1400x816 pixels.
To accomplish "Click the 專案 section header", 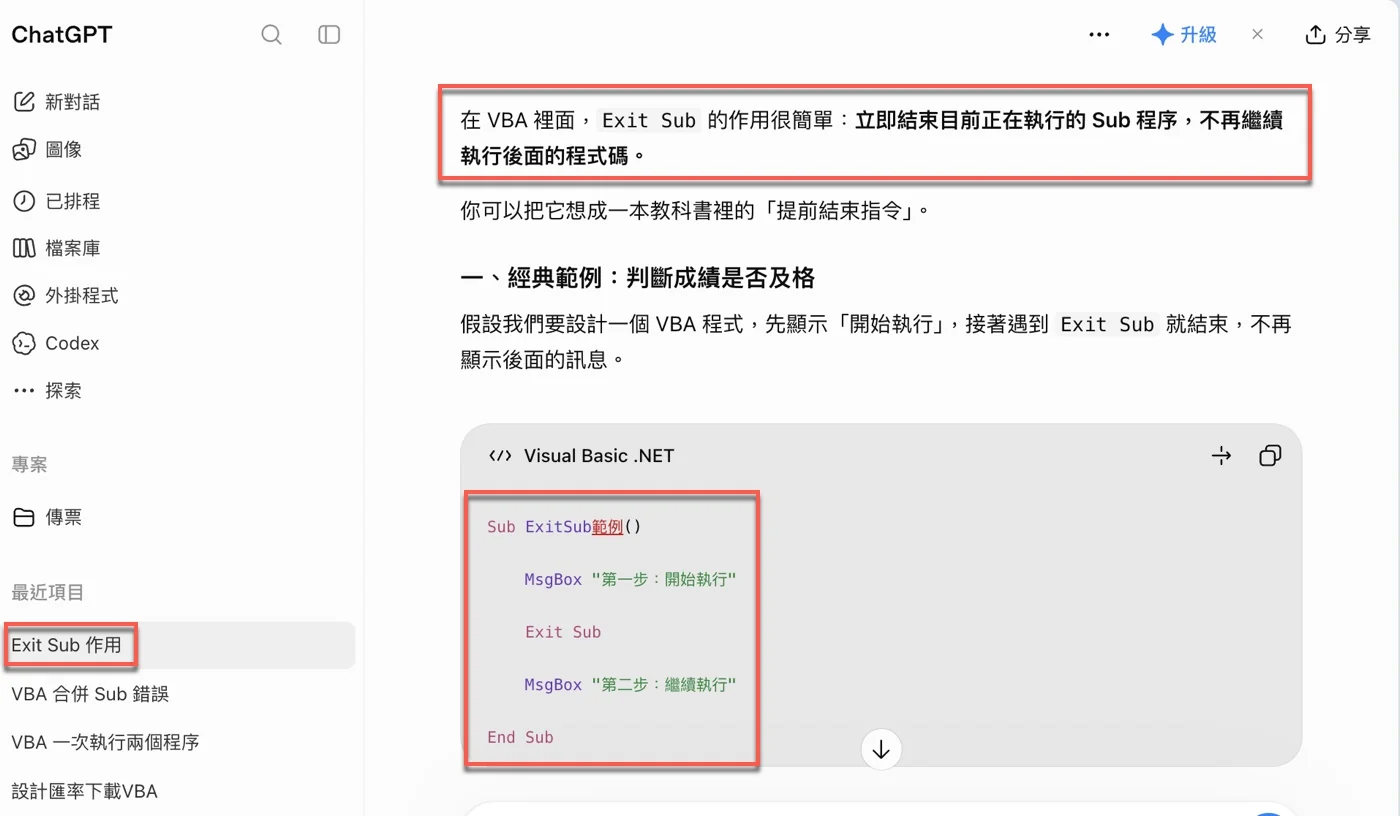I will pyautogui.click(x=29, y=465).
